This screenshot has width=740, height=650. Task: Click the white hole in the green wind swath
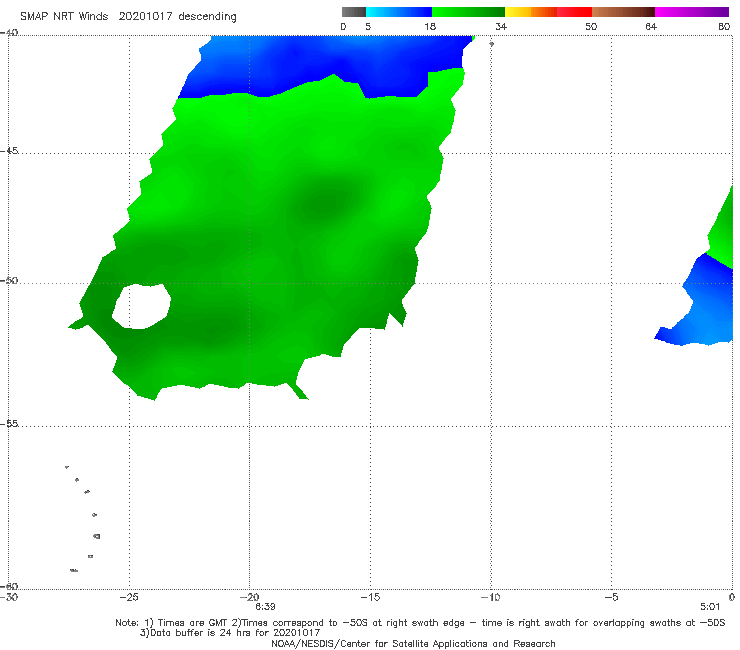pos(142,306)
